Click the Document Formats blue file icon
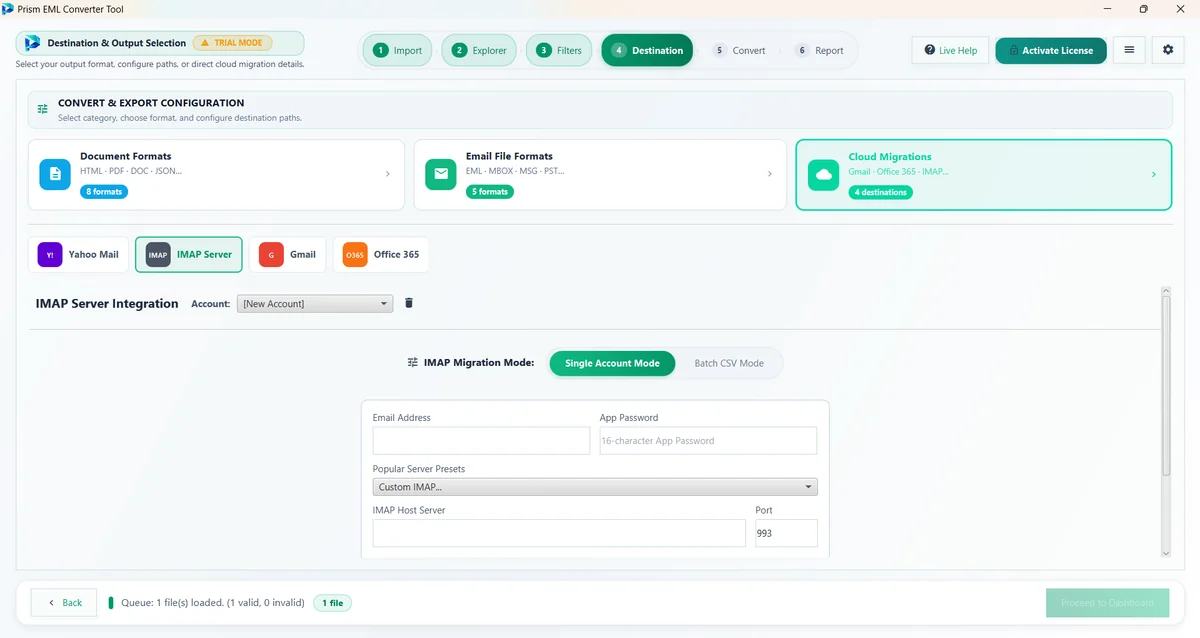 (x=55, y=174)
